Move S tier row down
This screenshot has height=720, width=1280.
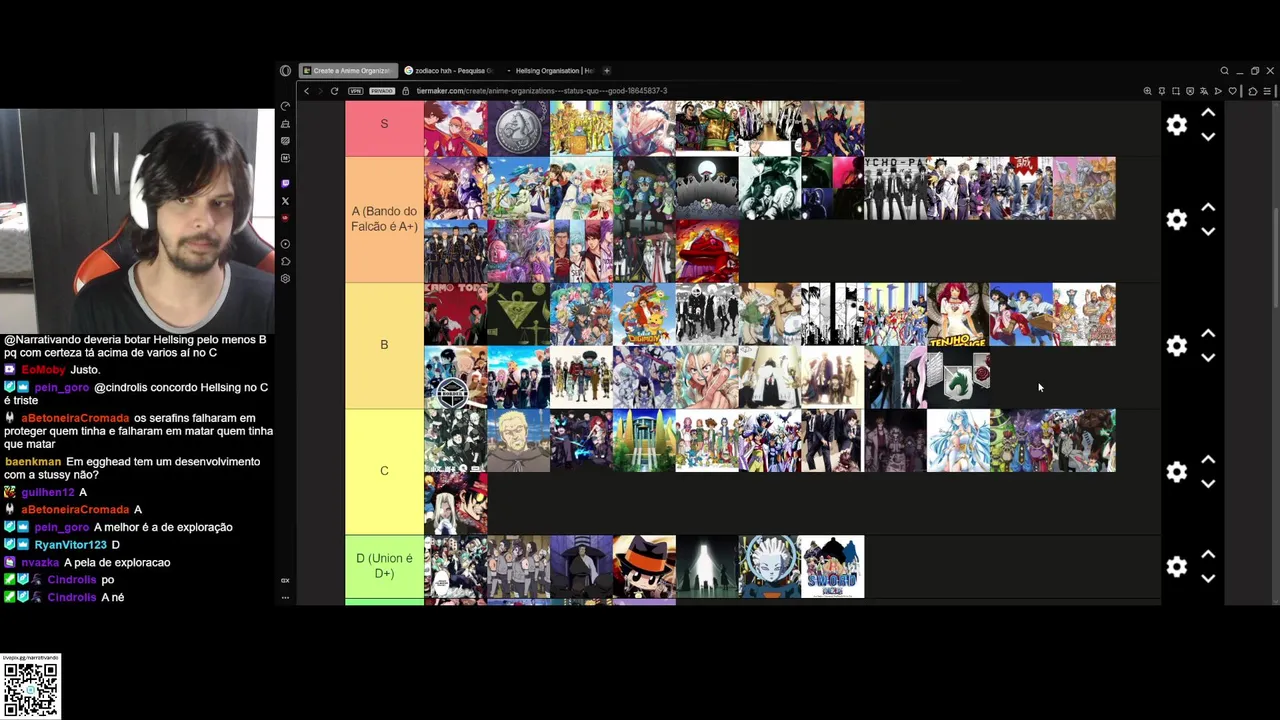1208,137
